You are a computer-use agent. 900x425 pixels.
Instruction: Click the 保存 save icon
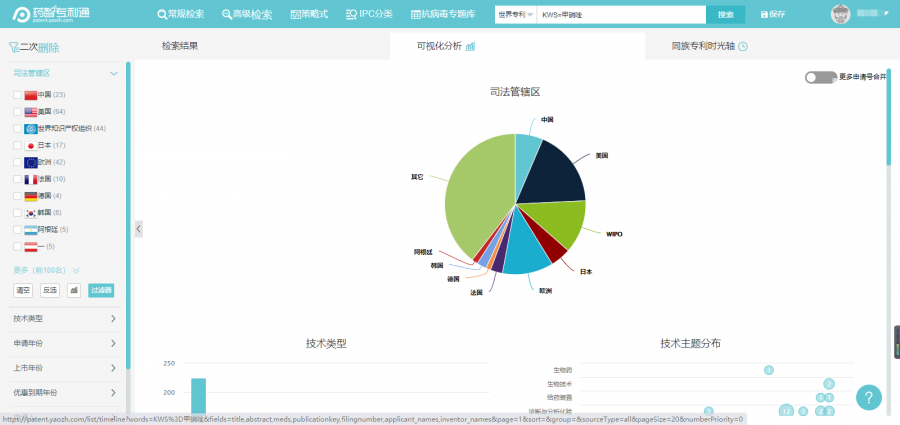[x=766, y=15]
